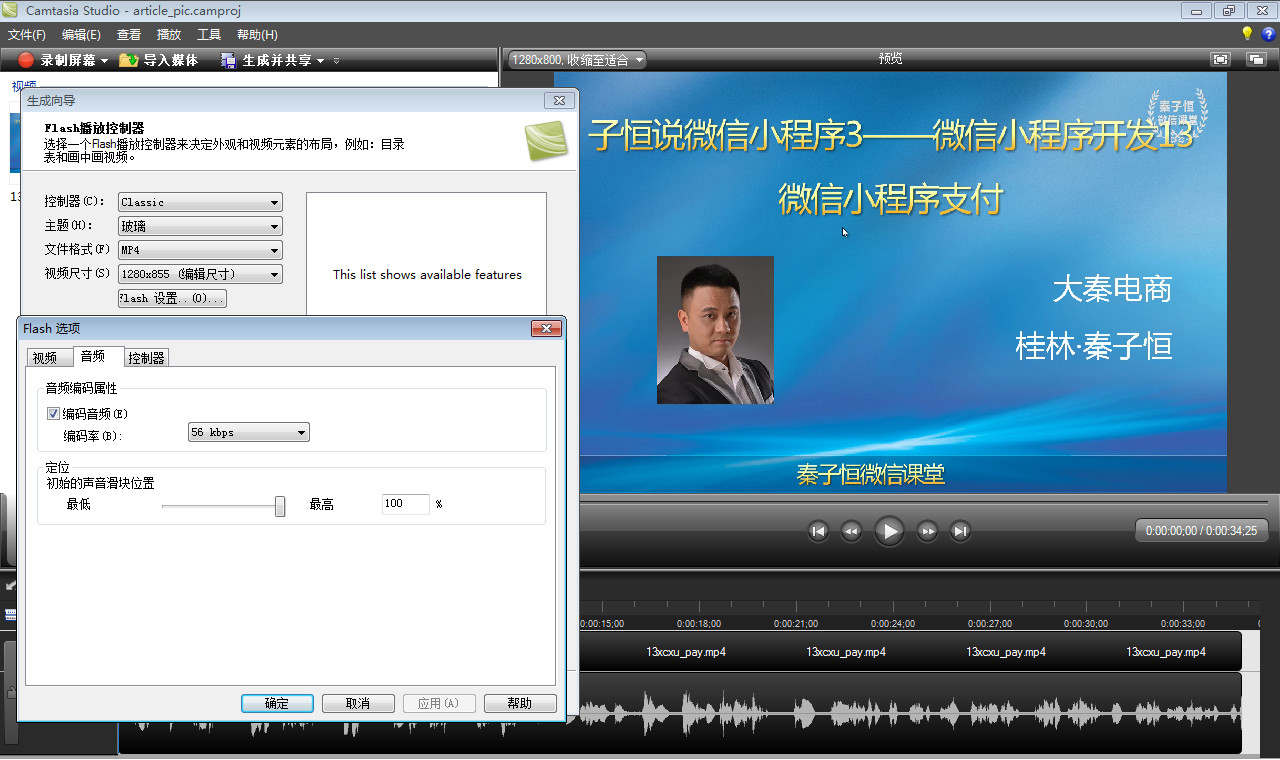This screenshot has width=1280, height=760.
Task: Click the Help (帮助) button in dialog
Action: coord(520,703)
